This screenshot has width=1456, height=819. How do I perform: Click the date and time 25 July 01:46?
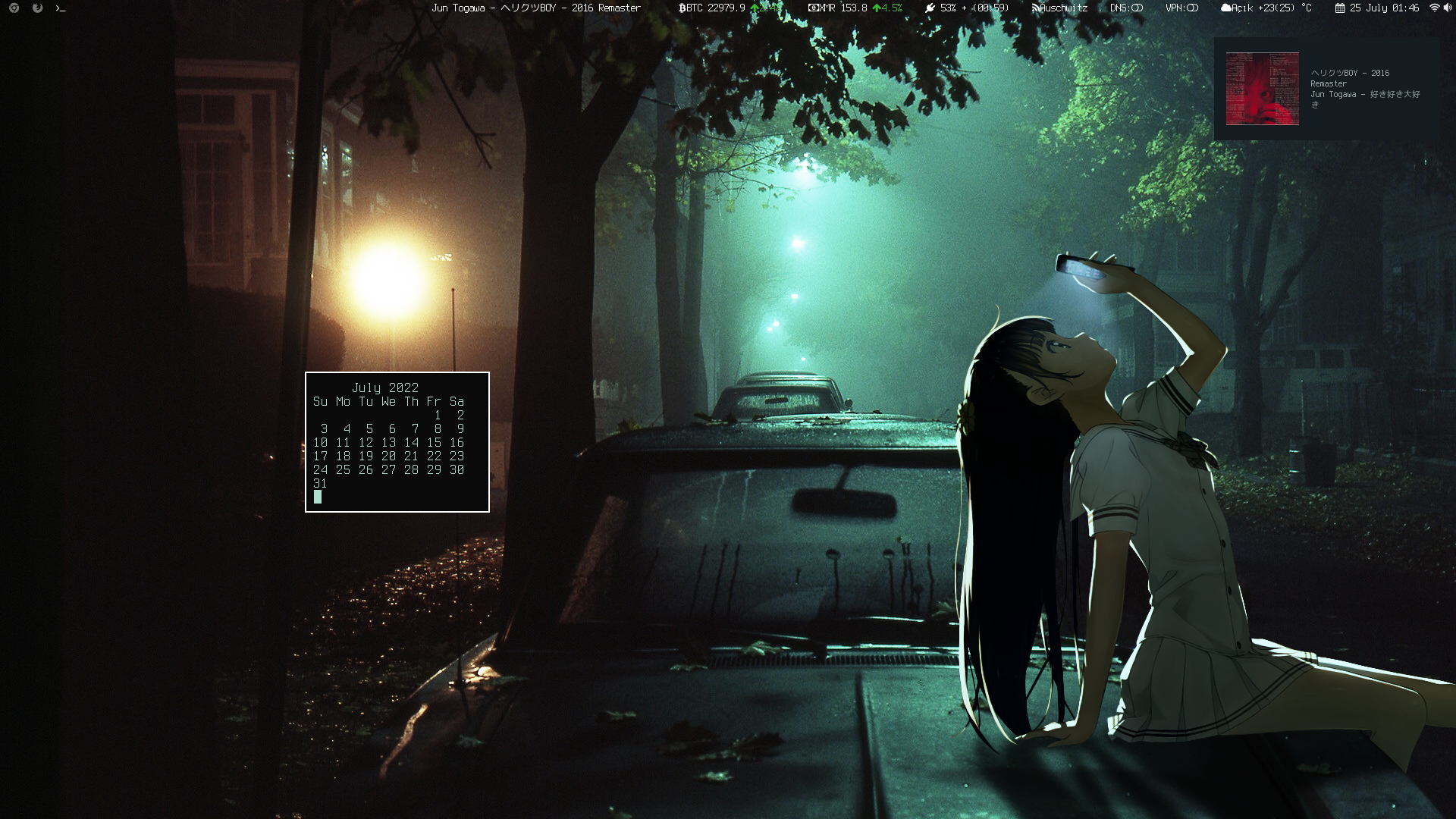tap(1384, 8)
